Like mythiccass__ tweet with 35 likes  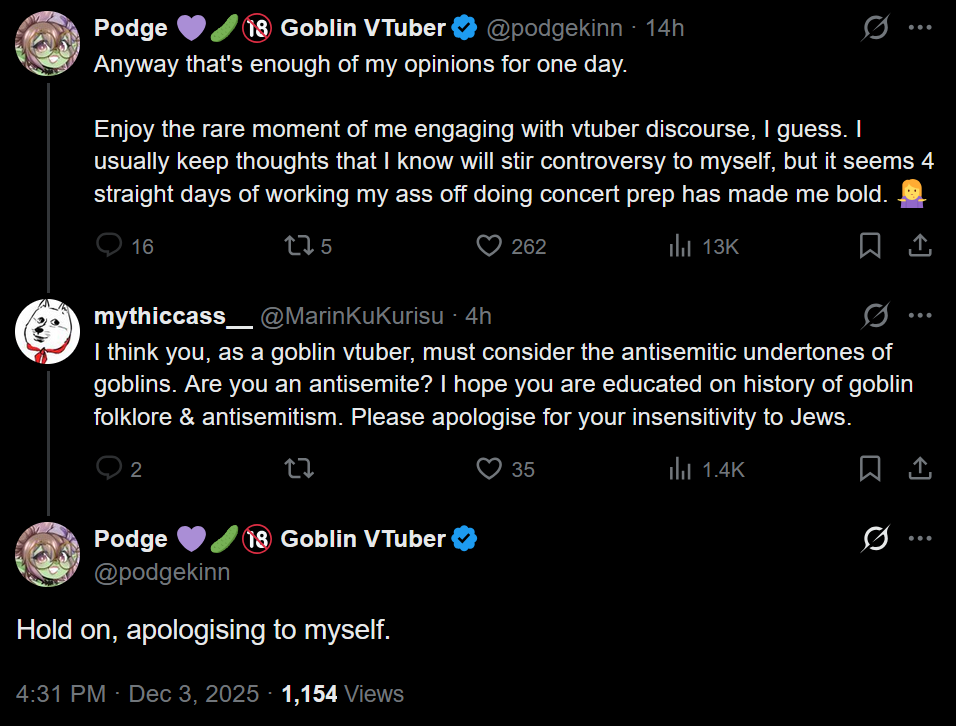coord(489,468)
